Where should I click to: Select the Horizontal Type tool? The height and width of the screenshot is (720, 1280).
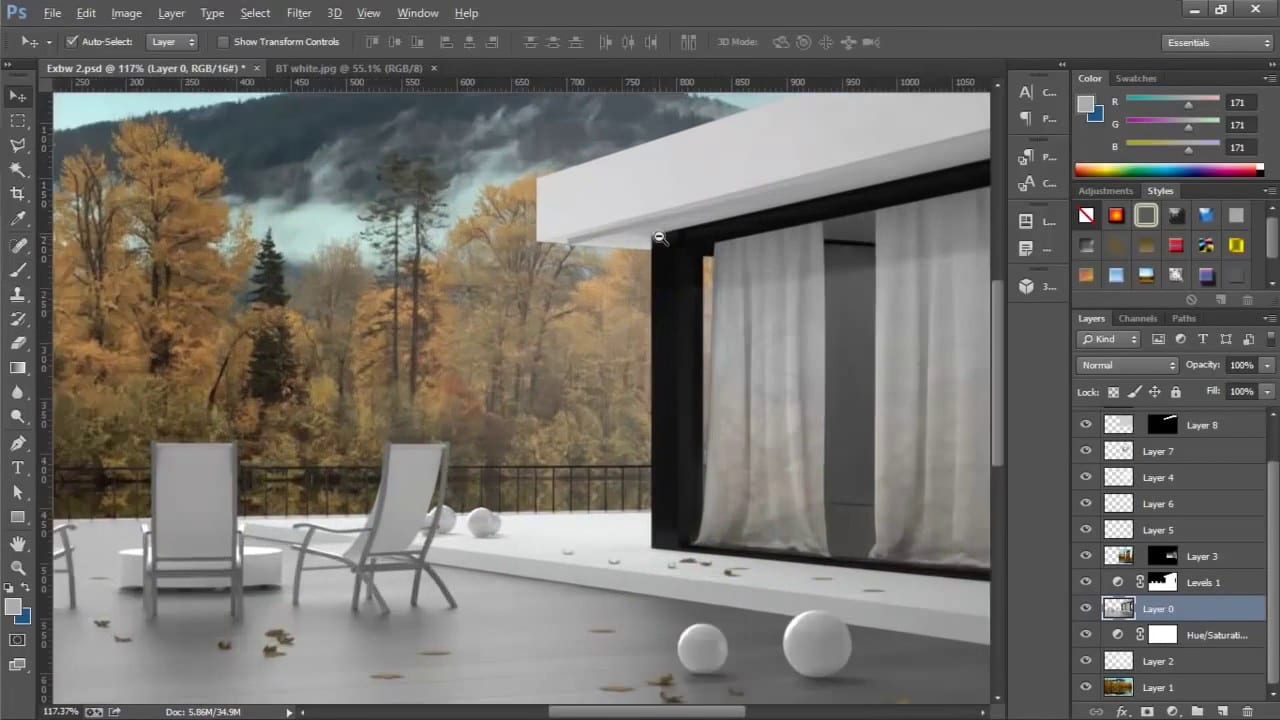coord(18,467)
